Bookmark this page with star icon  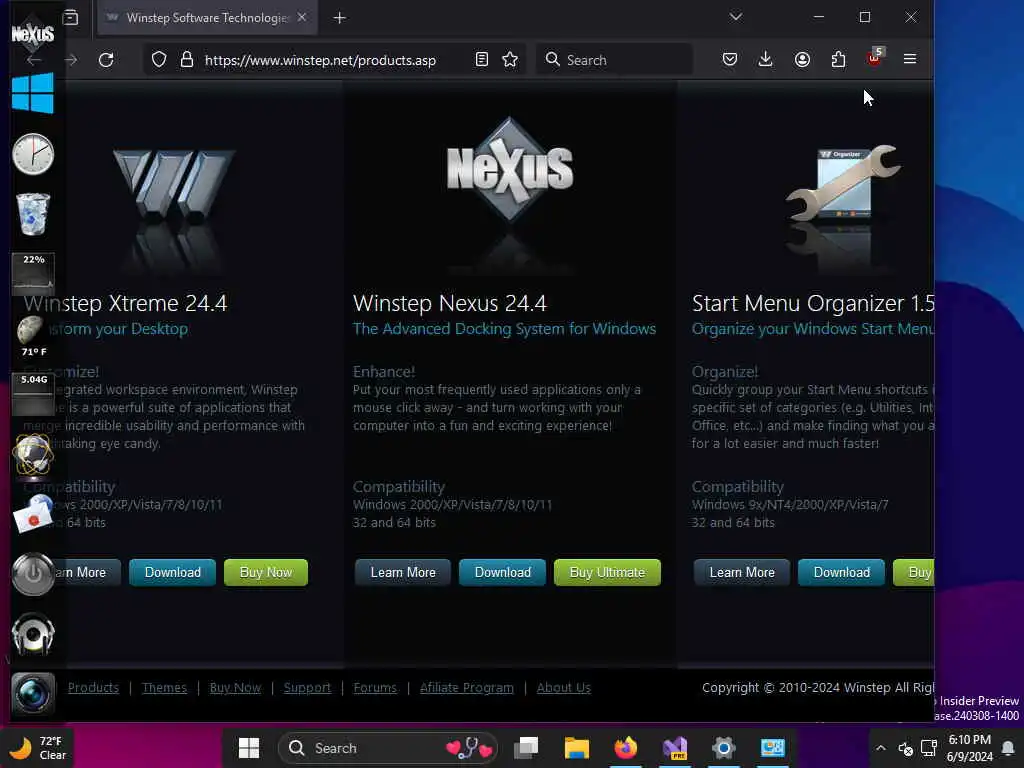[x=510, y=60]
